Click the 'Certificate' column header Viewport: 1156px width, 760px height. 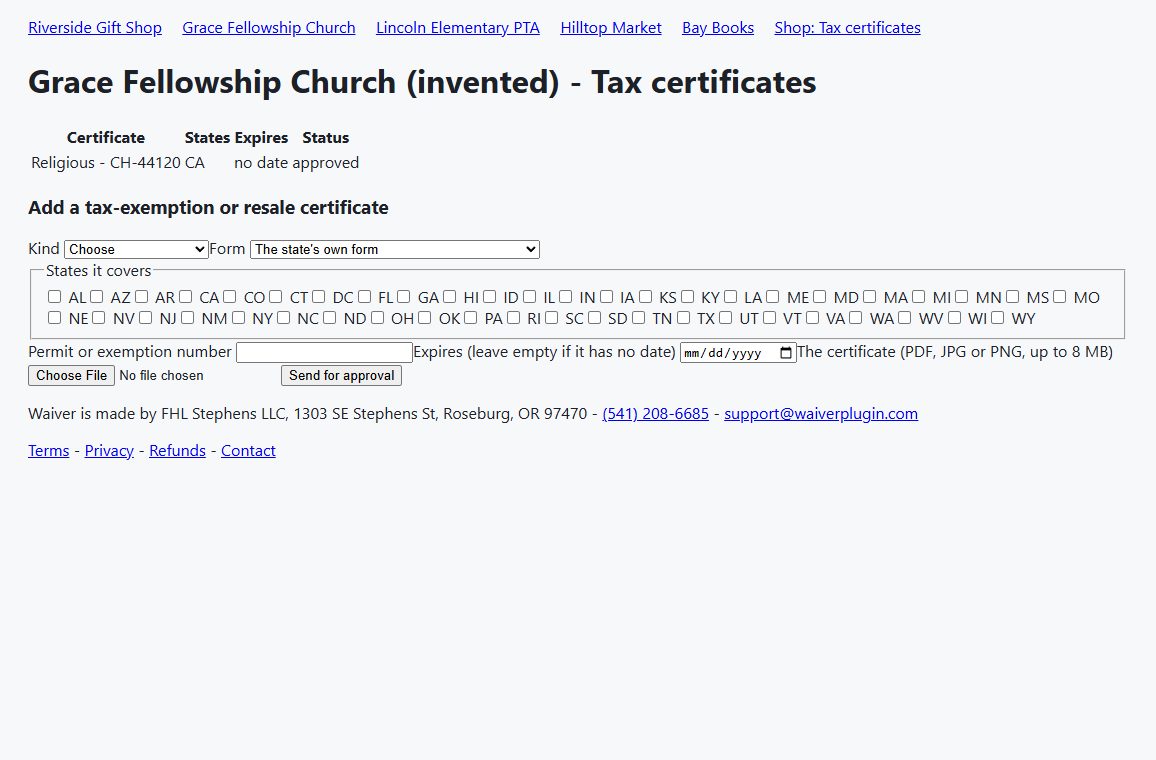[x=106, y=138]
